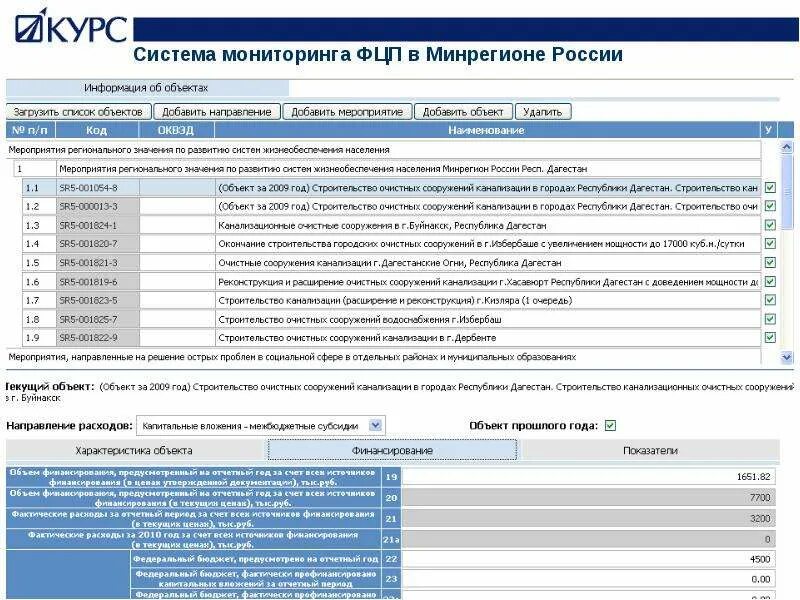
Task: Switch to Характеристика объекта tab
Action: (134, 451)
